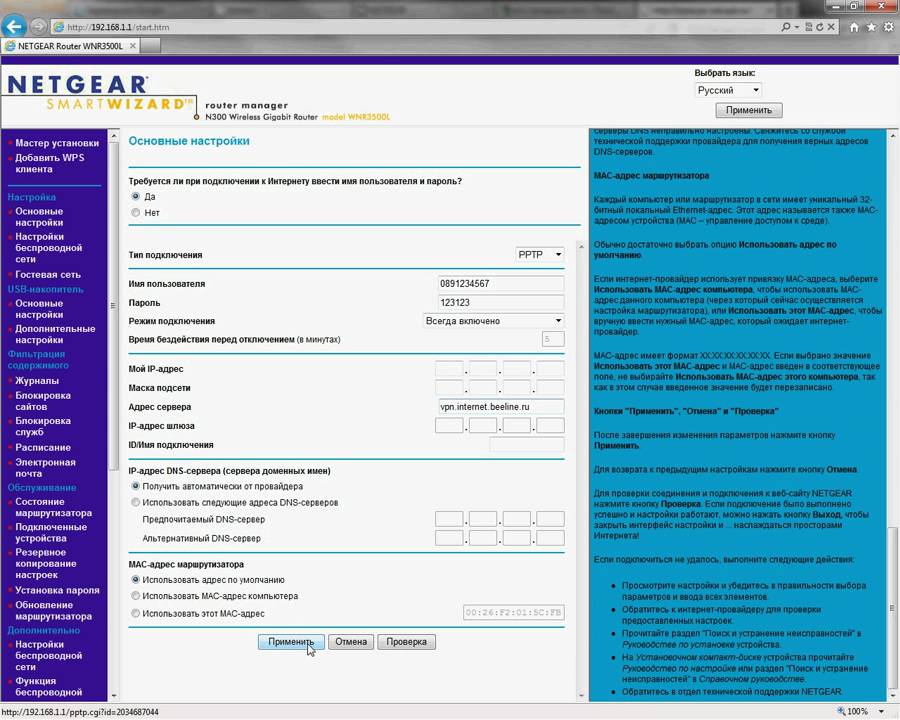Open Резервное копирование настроек link
Image resolution: width=900 pixels, height=720 pixels.
45,563
